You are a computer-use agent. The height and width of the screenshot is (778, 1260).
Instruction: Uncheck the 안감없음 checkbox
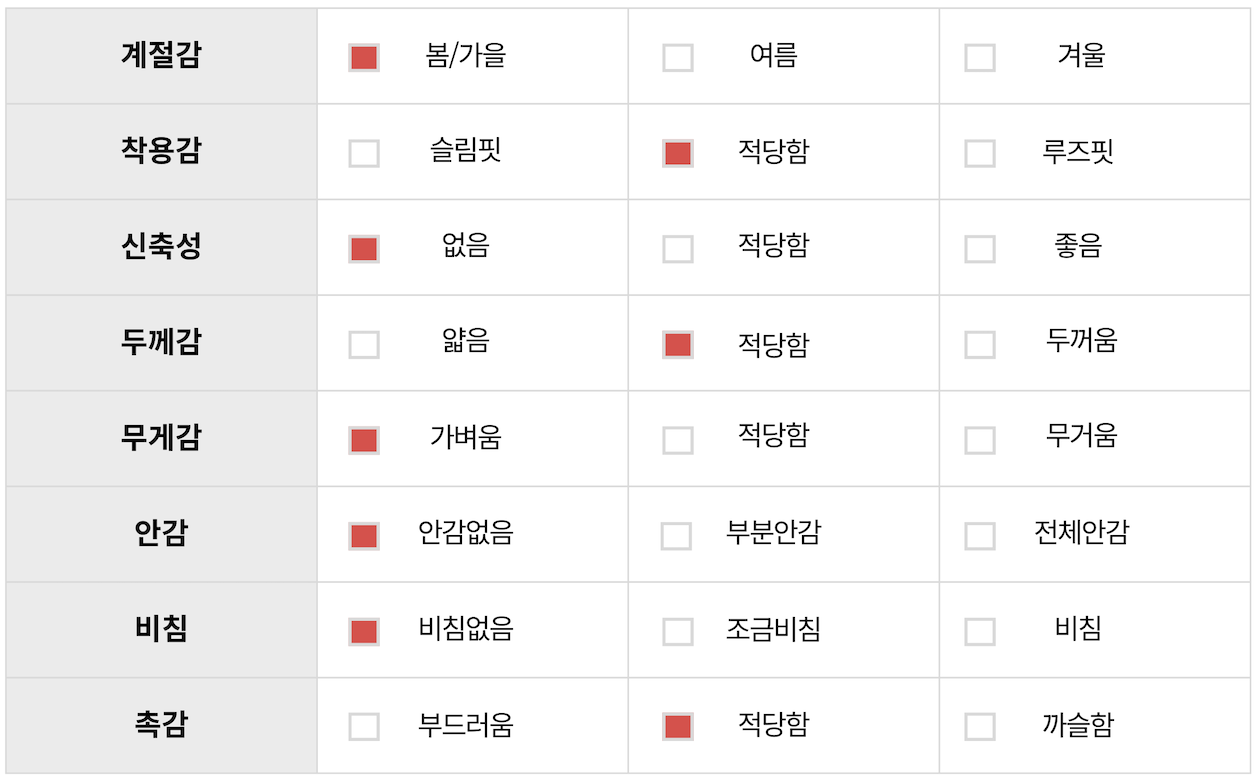(364, 536)
